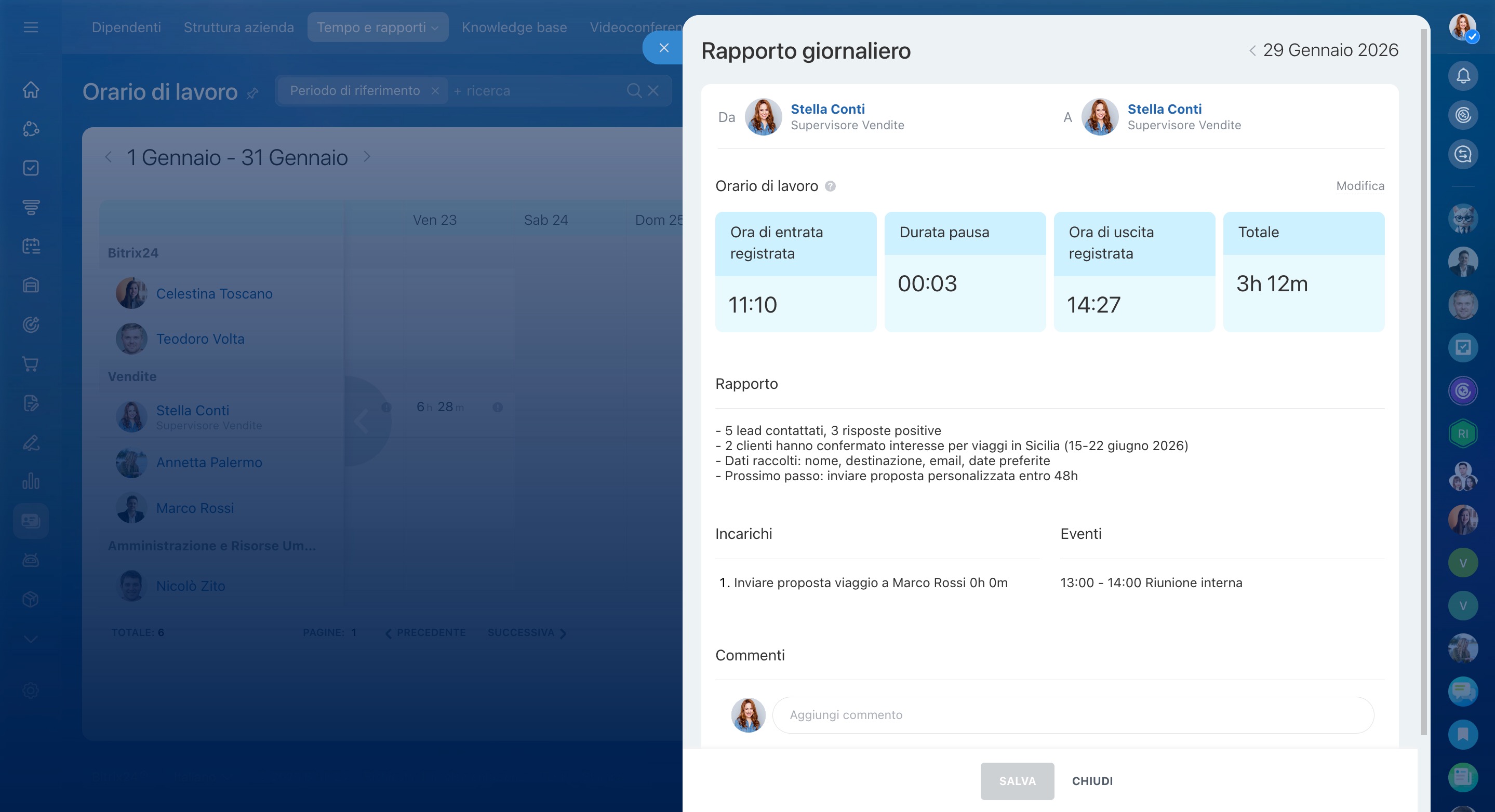Open the bookmark icon in right panel
Screen dimensions: 1495x812
point(1462,734)
